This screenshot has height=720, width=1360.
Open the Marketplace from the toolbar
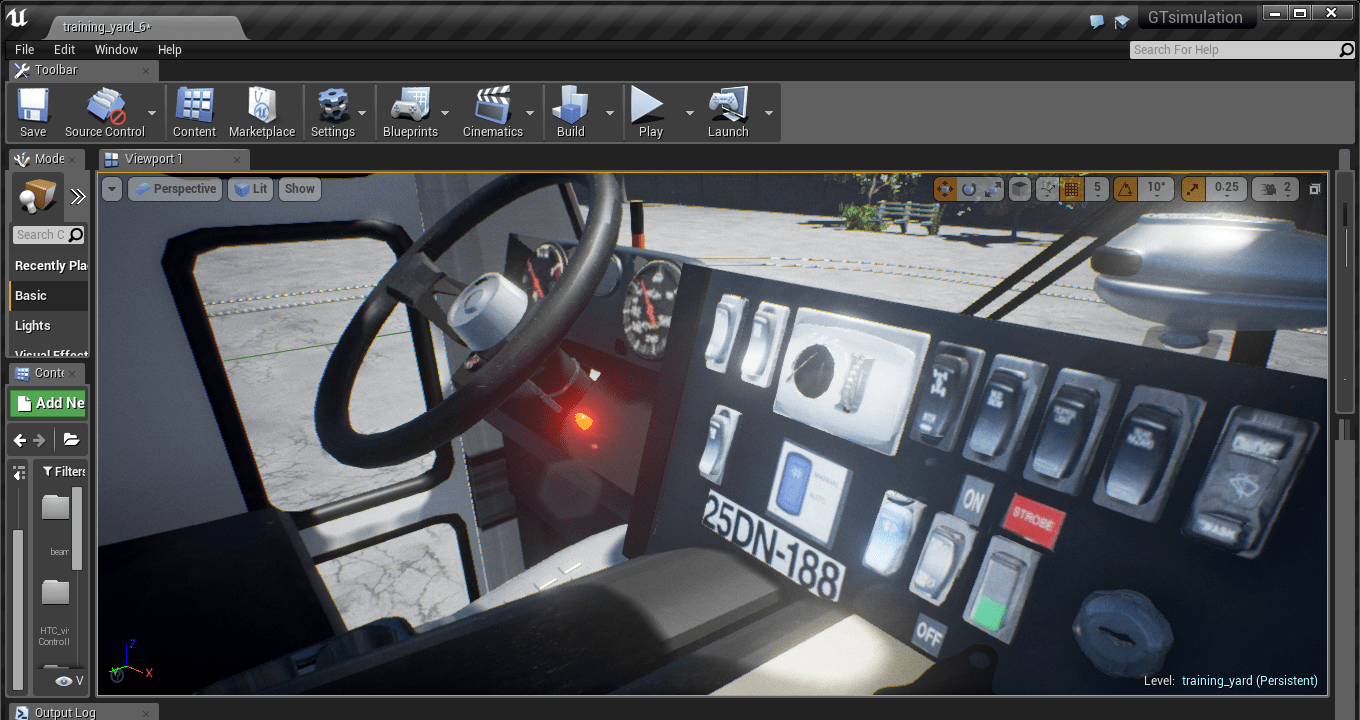(x=262, y=112)
